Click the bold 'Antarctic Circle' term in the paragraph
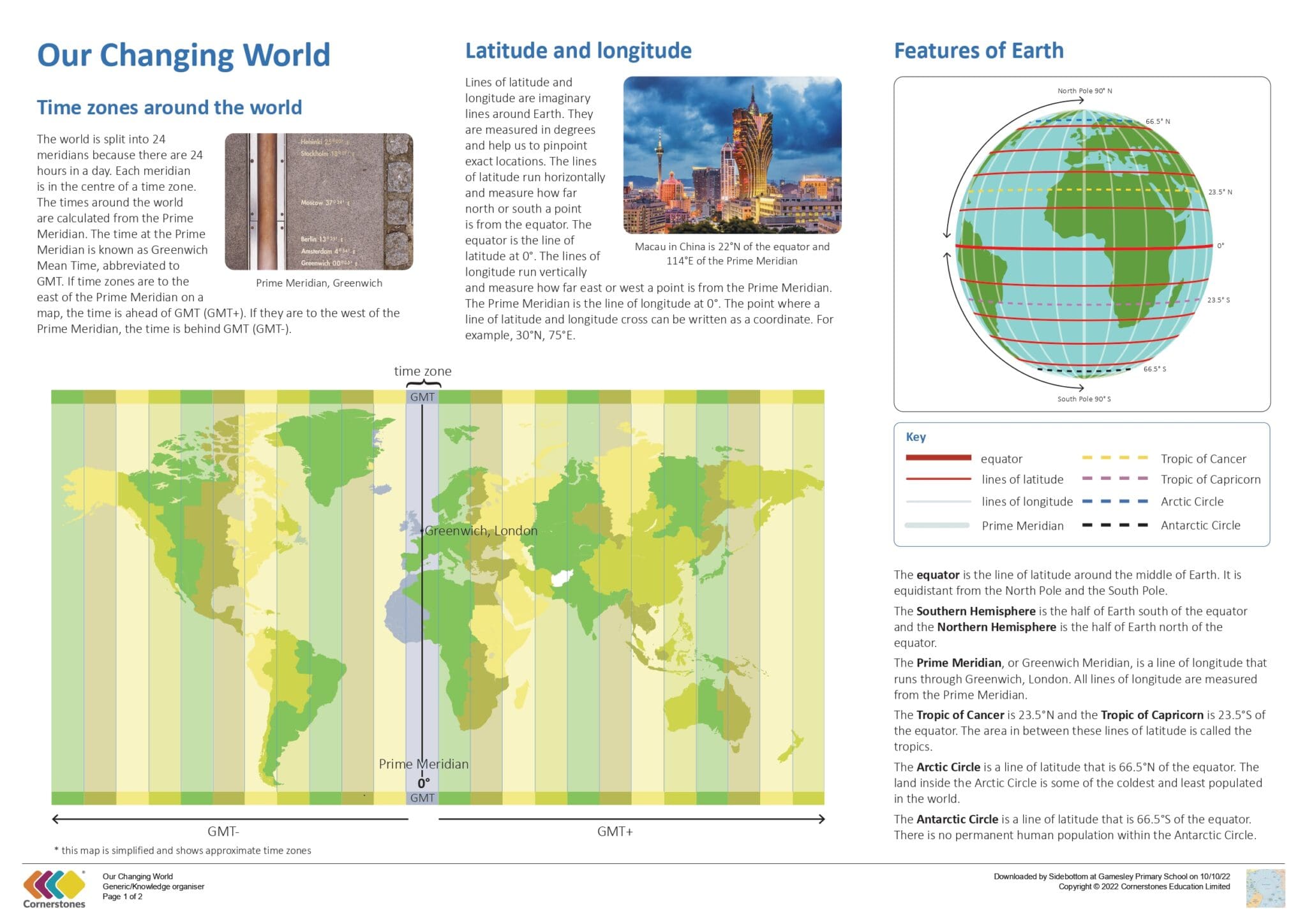 957,819
